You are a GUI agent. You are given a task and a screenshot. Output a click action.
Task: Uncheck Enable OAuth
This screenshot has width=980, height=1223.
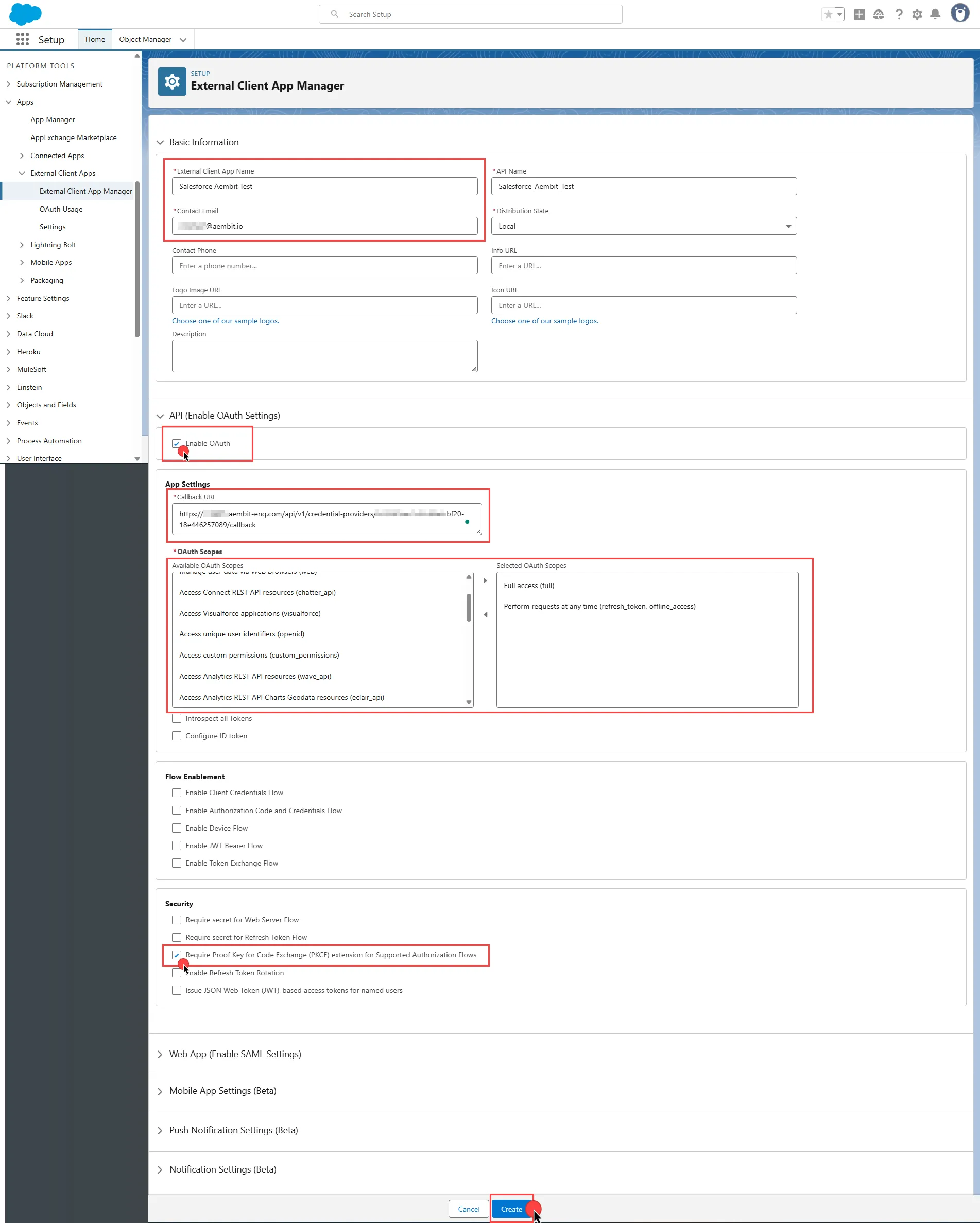click(176, 443)
